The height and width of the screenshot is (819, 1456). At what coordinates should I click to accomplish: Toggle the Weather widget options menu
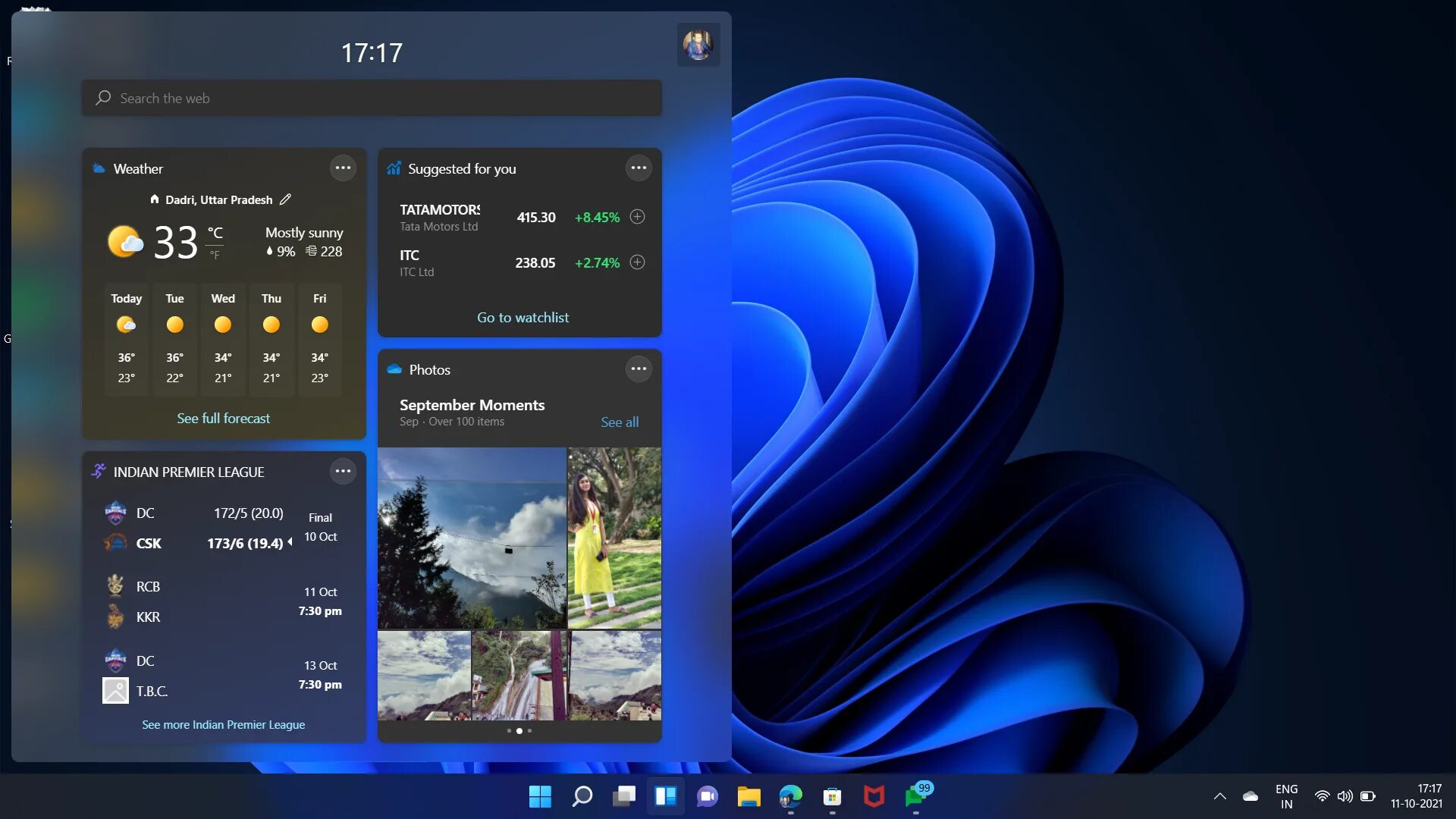(x=343, y=167)
